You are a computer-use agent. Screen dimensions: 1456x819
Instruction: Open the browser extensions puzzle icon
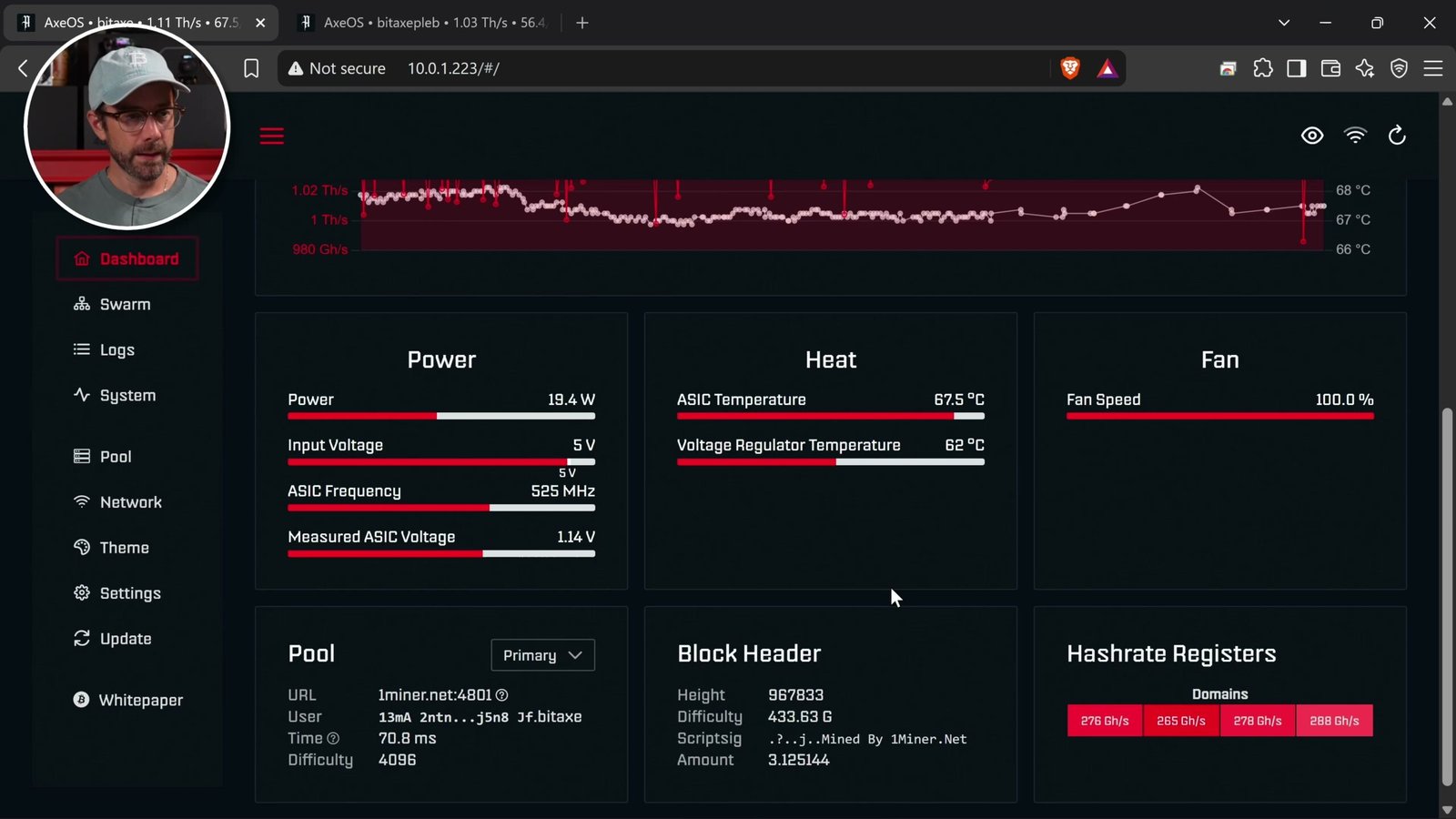1263,68
